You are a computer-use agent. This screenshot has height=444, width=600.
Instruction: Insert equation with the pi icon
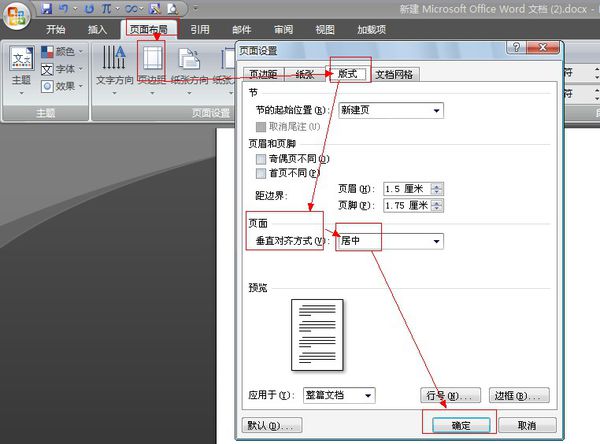coord(107,8)
